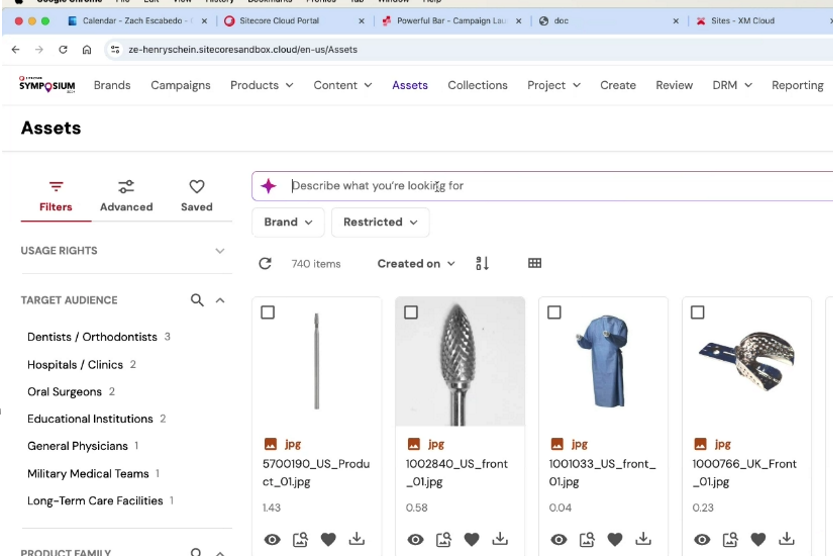Preview the 1001033_US_front_01.jpg asset with eye icon
The height and width of the screenshot is (556, 833).
pos(558,540)
